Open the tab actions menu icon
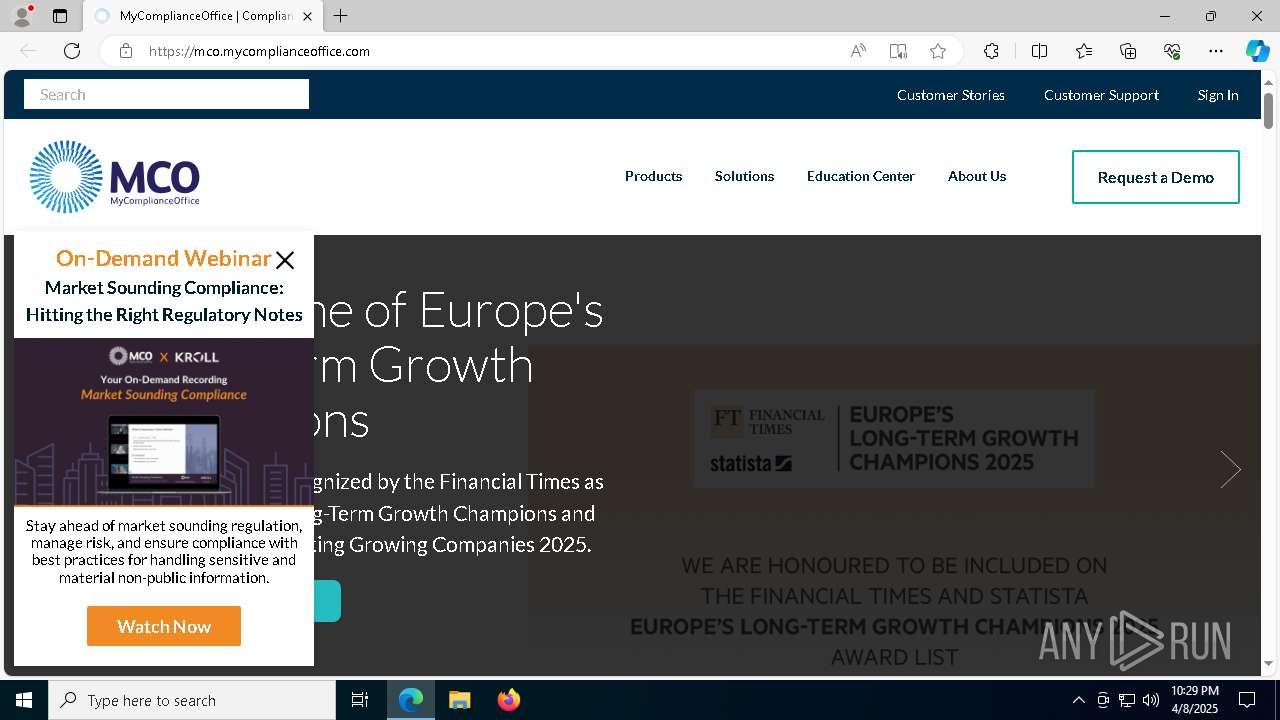 point(60,16)
